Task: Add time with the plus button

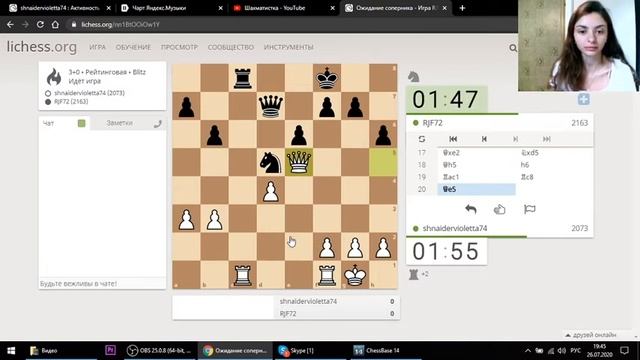Action: coord(584,99)
